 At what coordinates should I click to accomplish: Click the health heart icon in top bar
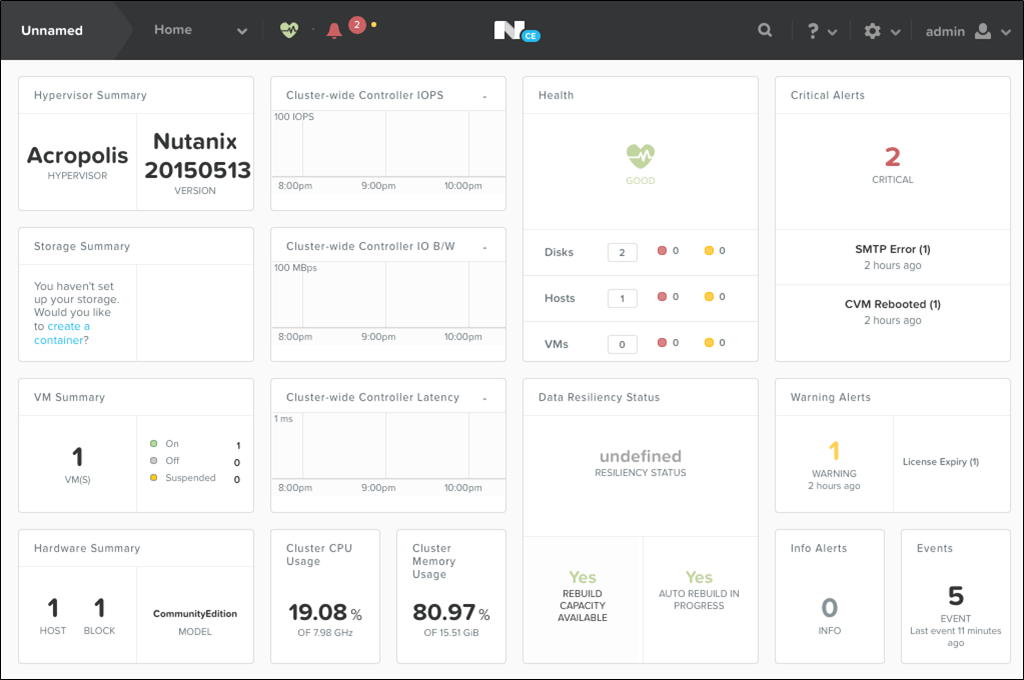[x=289, y=29]
